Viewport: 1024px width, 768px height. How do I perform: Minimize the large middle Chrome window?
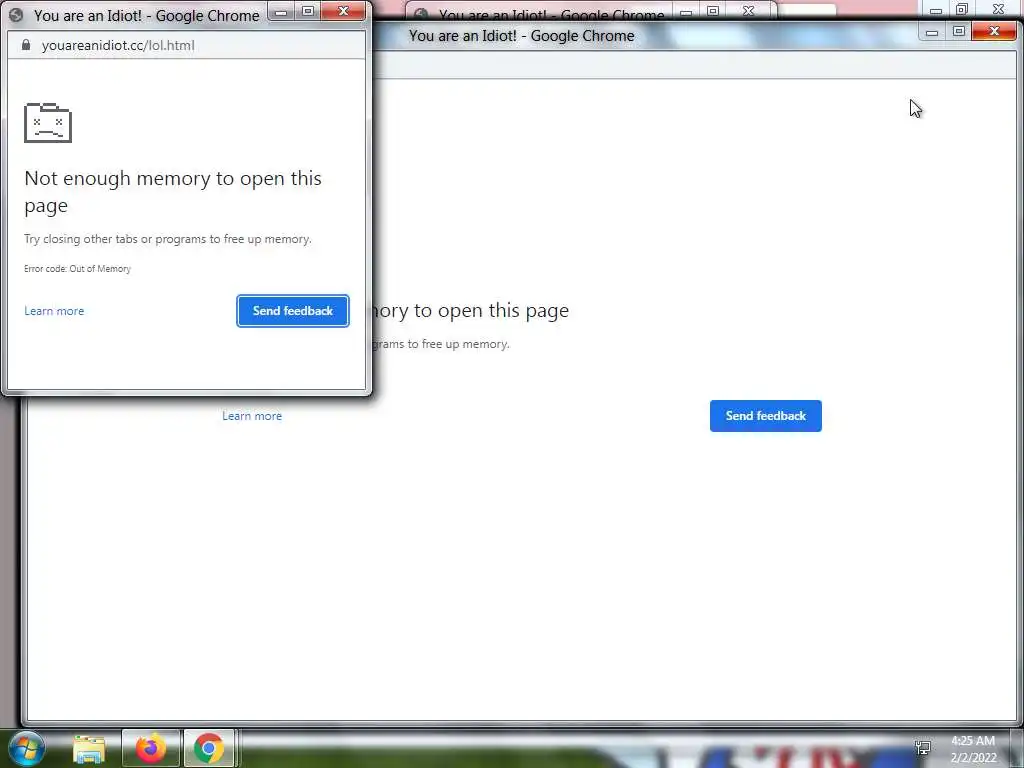click(x=932, y=31)
